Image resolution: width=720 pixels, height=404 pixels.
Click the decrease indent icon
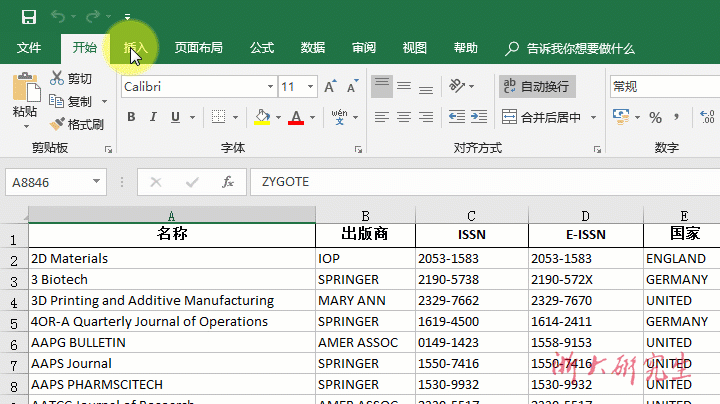(457, 117)
